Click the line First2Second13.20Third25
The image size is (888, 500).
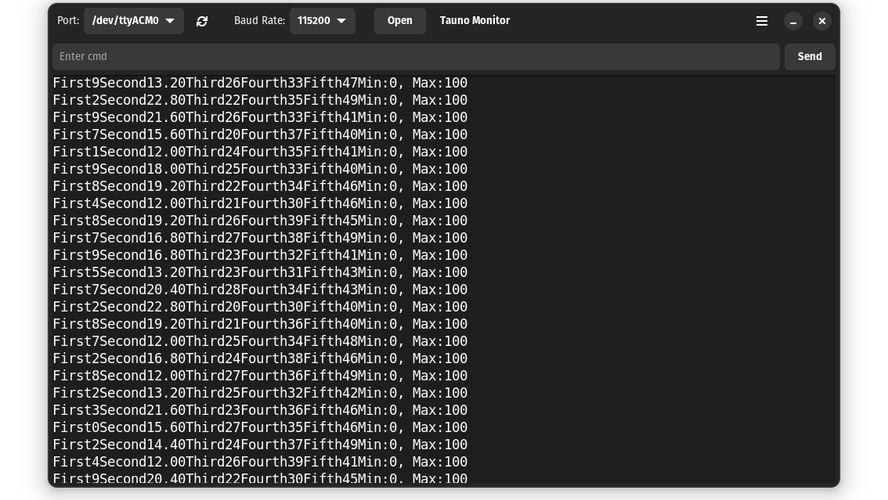pyautogui.click(x=260, y=393)
